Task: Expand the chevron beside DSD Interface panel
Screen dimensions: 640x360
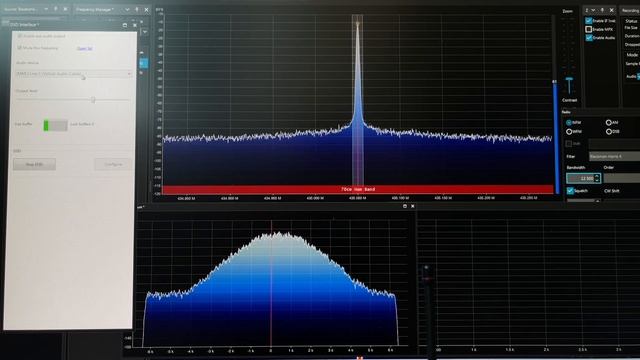Action: (x=145, y=32)
